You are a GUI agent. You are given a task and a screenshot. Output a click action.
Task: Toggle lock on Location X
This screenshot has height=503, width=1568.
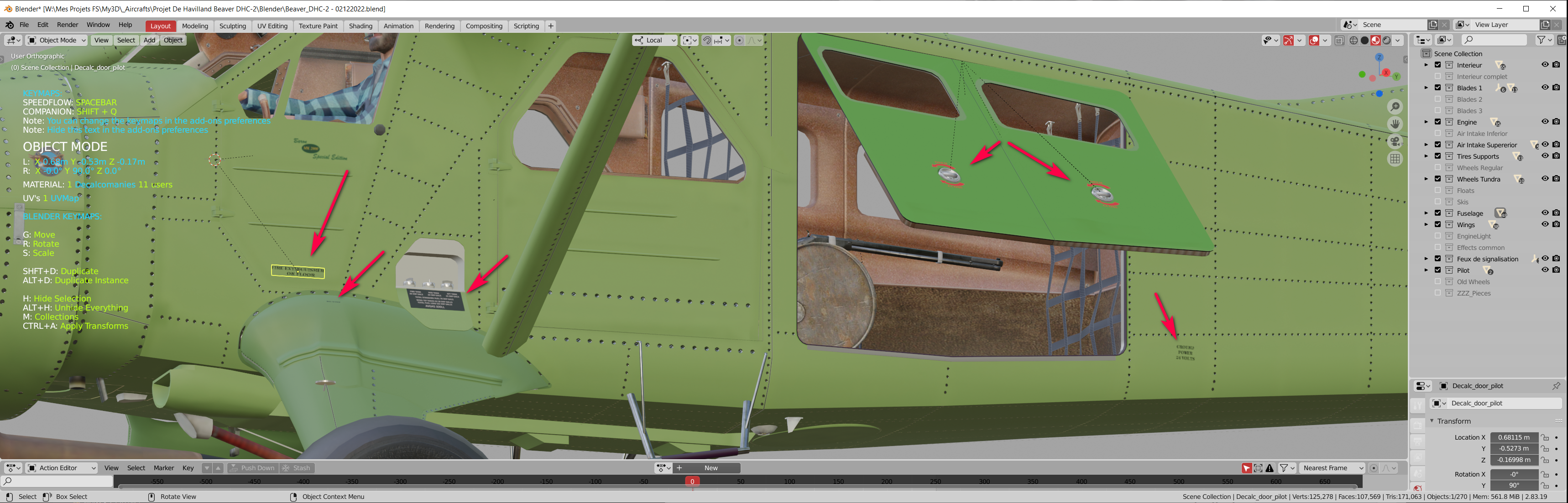tap(1546, 437)
